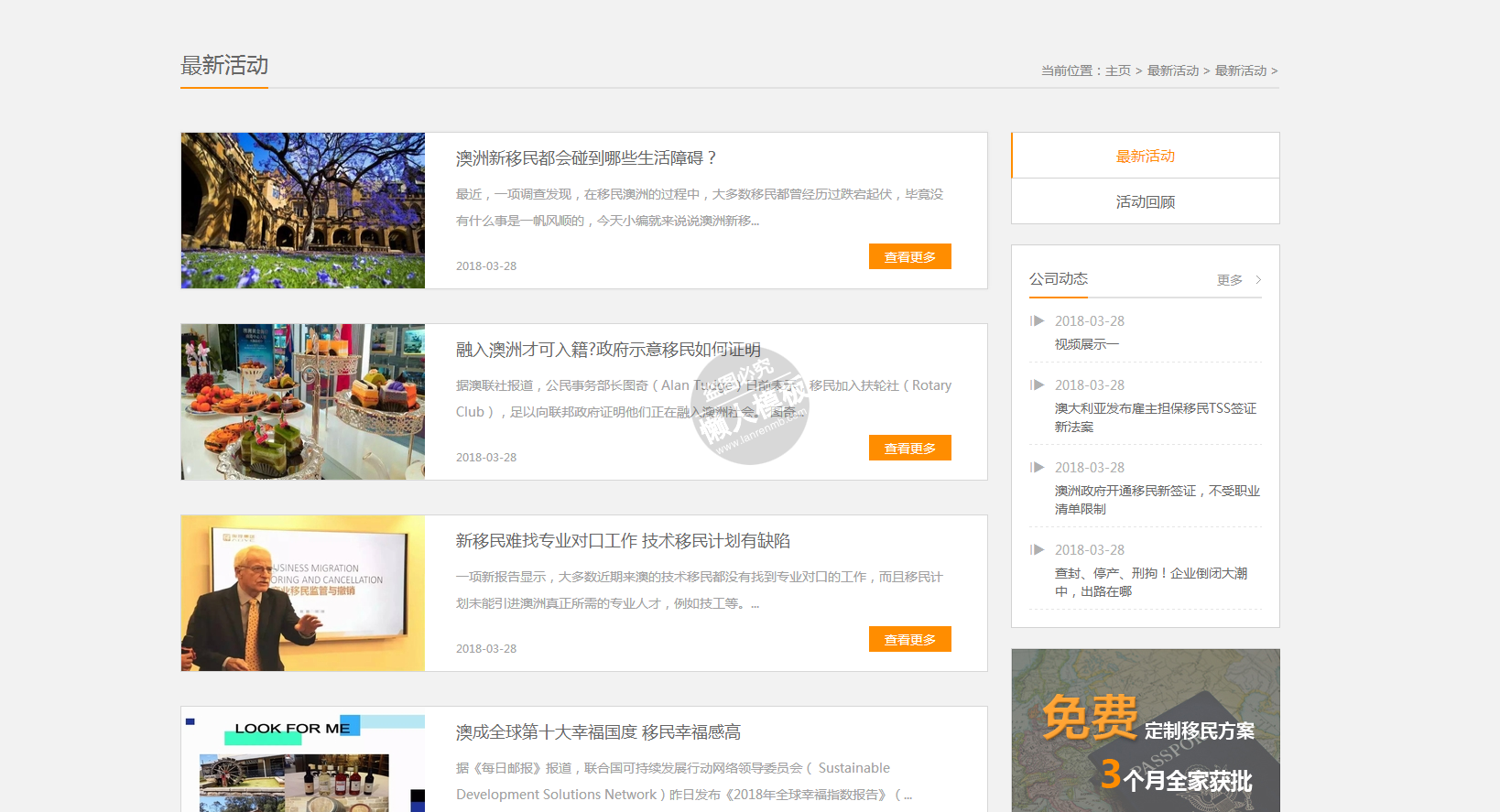Open news item 视频展示一
This screenshot has width=1500, height=812.
(1087, 344)
